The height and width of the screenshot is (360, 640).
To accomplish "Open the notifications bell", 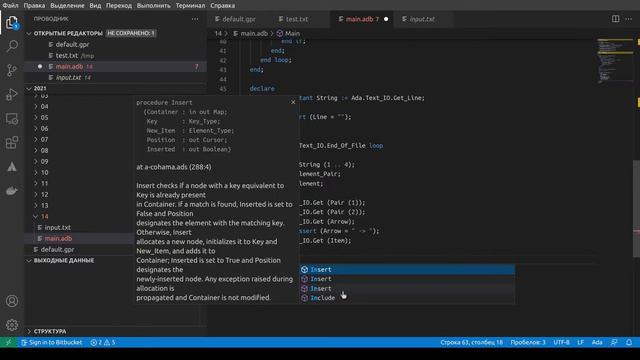I will tap(629, 342).
